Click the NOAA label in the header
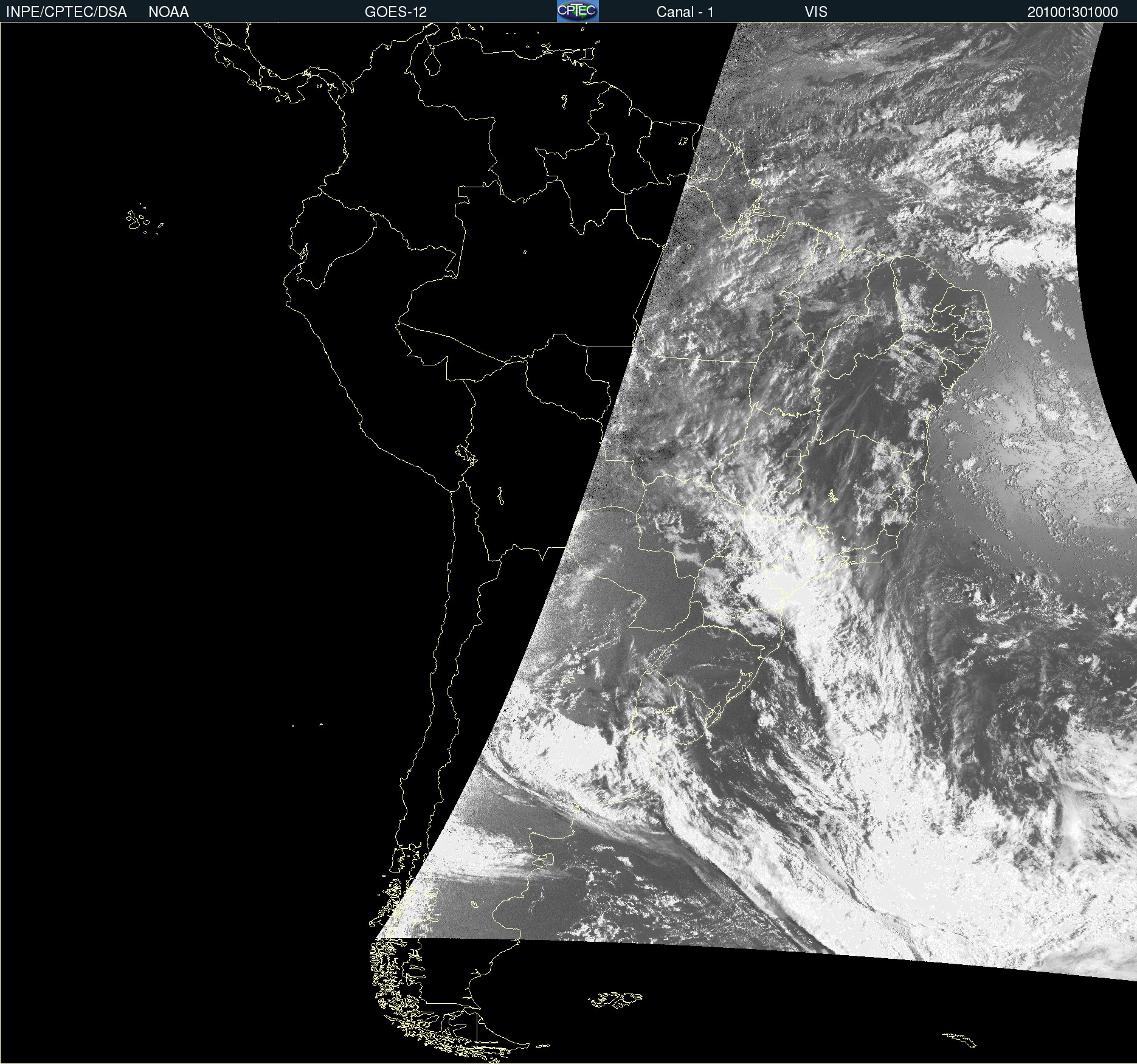Image resolution: width=1137 pixels, height=1064 pixels. 168,12
